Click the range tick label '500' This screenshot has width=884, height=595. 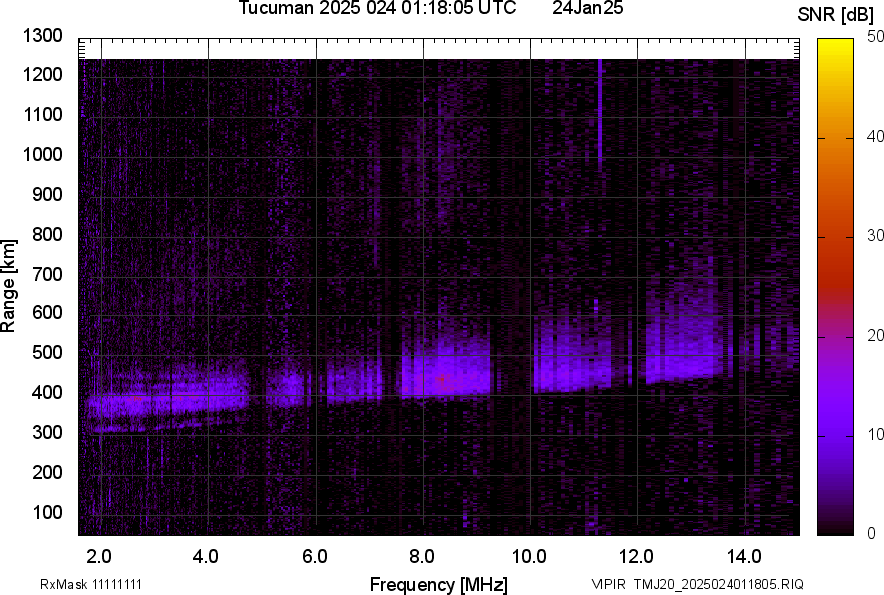point(47,352)
